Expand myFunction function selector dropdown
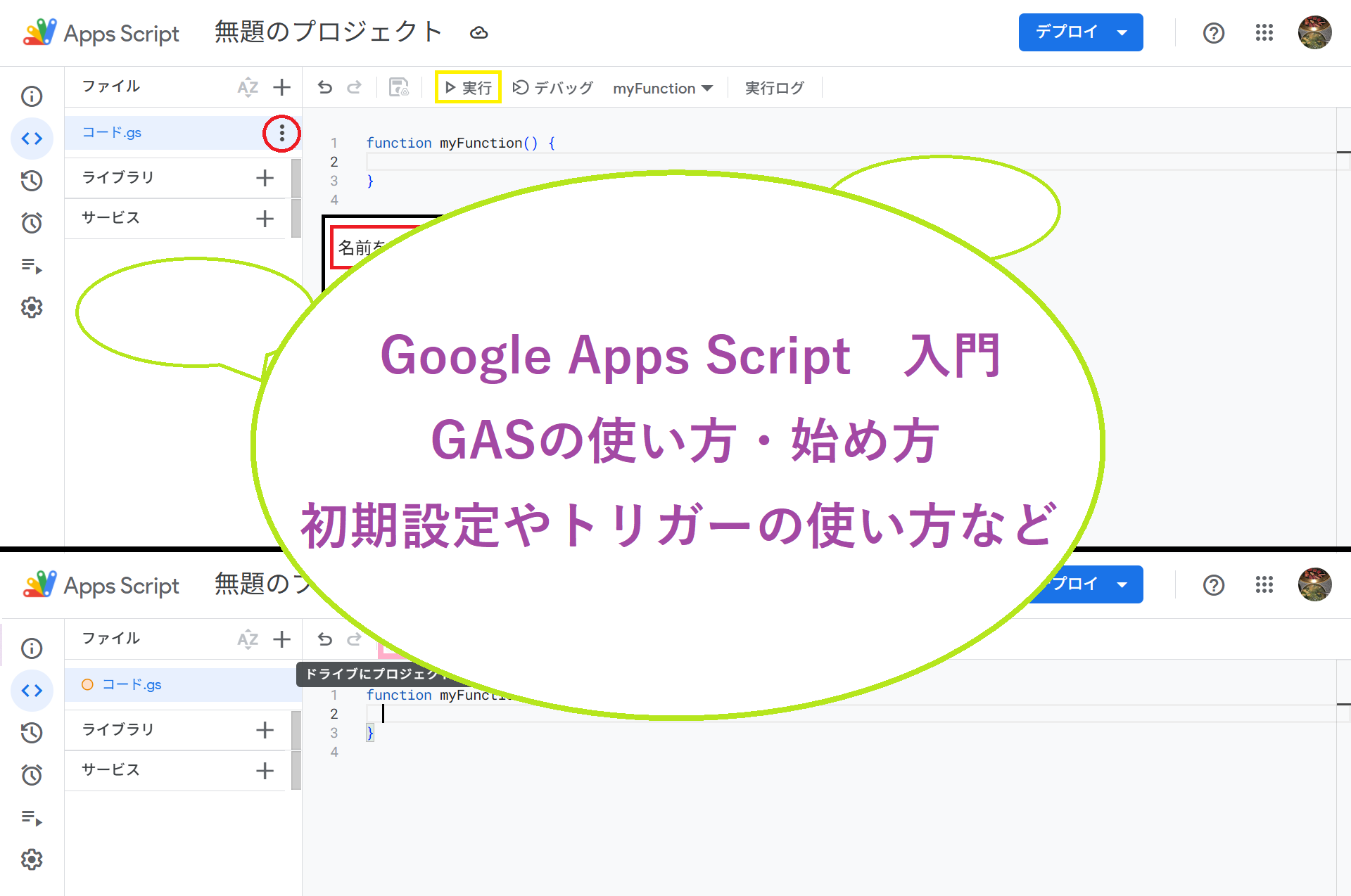Screen dimensions: 1351x896 663,88
